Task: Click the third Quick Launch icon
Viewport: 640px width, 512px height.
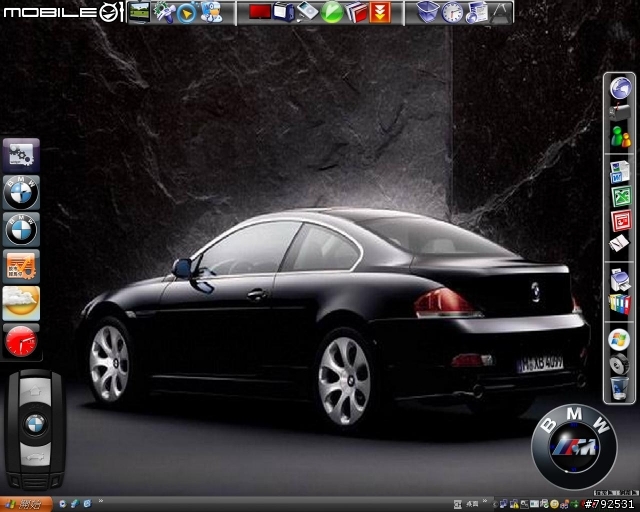Action: point(87,504)
